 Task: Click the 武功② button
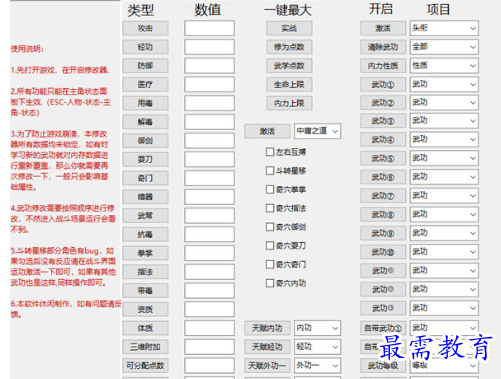[x=383, y=103]
